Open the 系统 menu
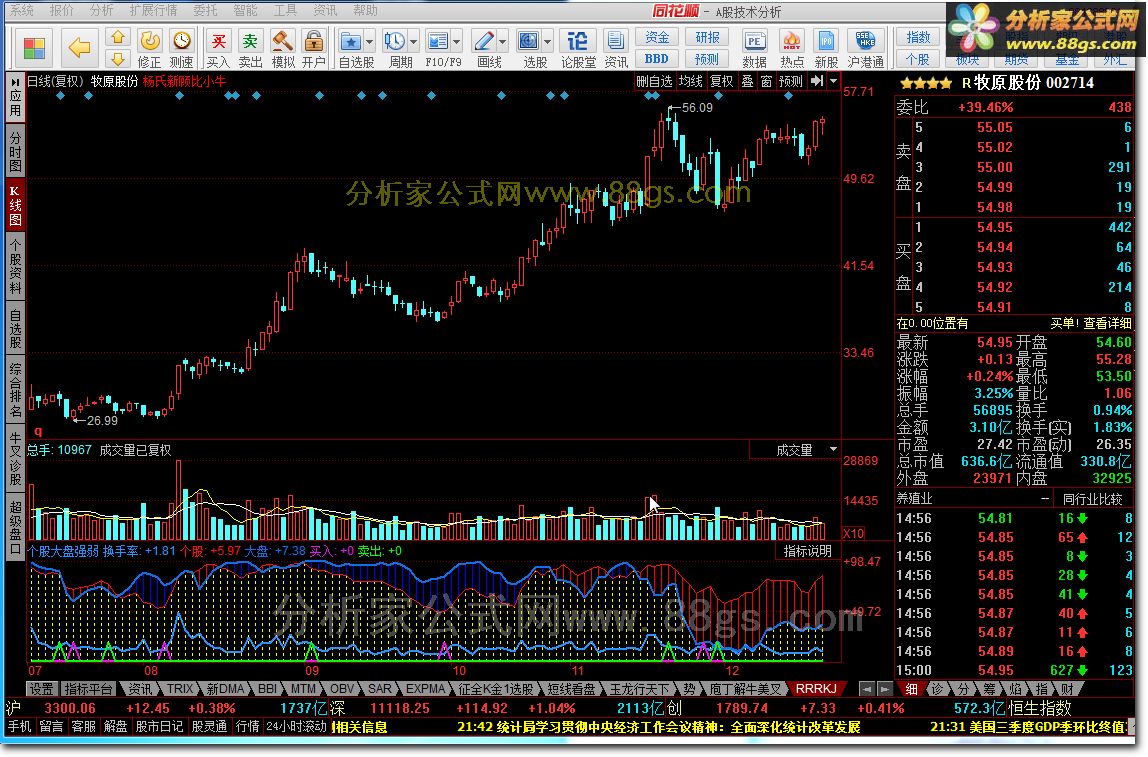1148x757 pixels. click(21, 10)
